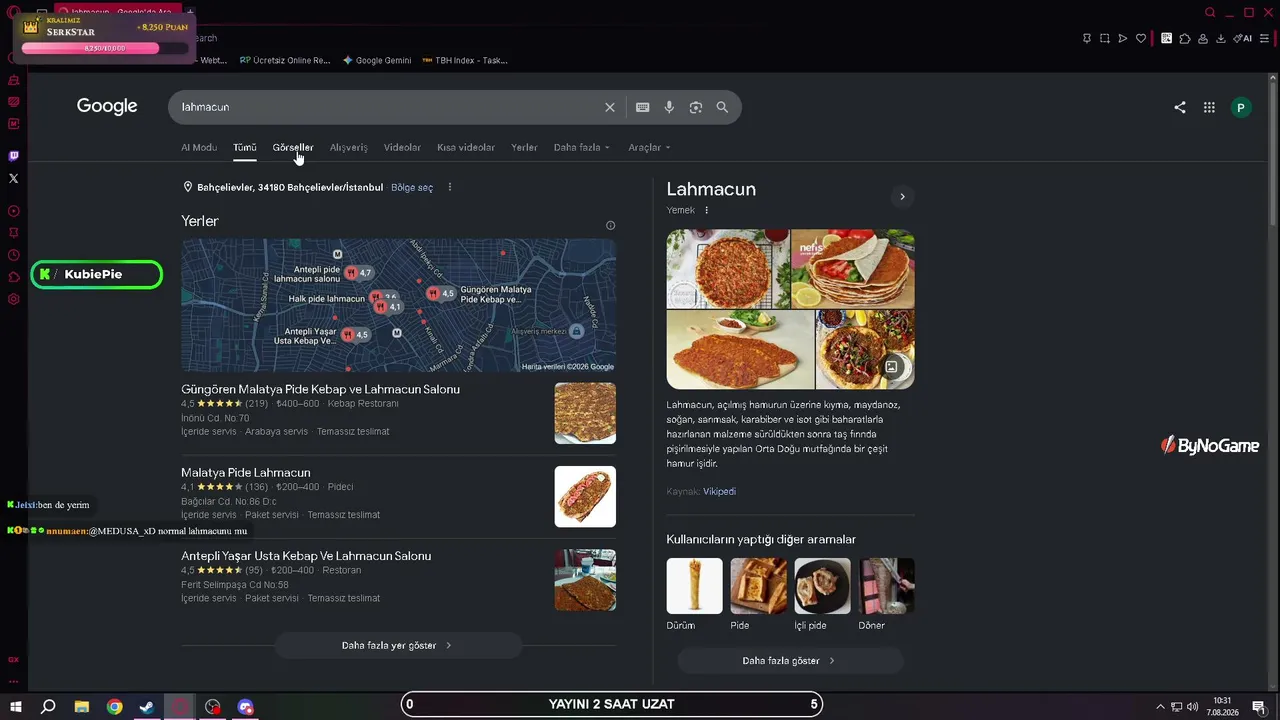Search tabs using the title bar magnifier

click(1210, 12)
